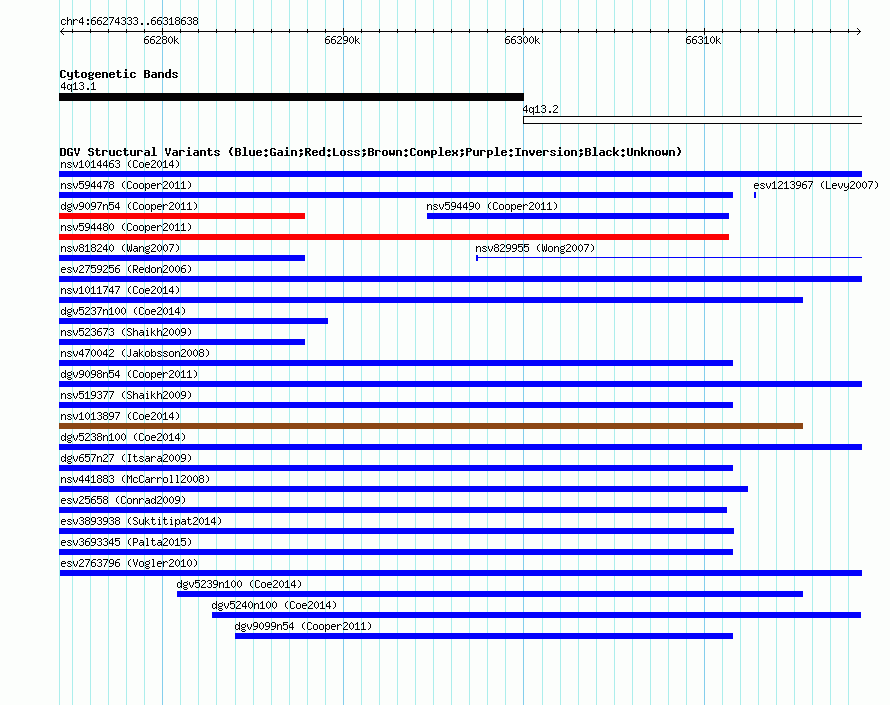The image size is (890, 705).
Task: Click the 66290k ruler tick label
Action: [342, 40]
